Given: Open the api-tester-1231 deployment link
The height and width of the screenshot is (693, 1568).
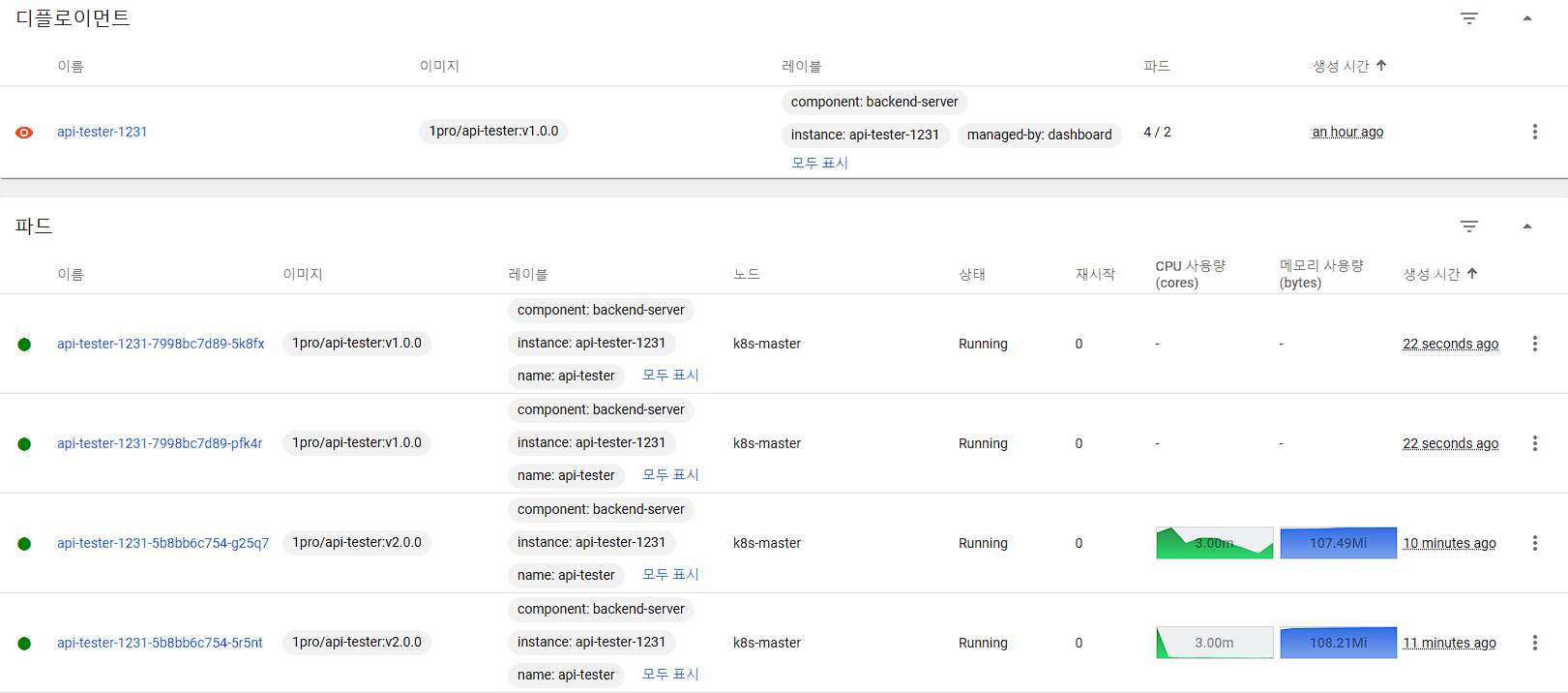Looking at the screenshot, I should [102, 132].
